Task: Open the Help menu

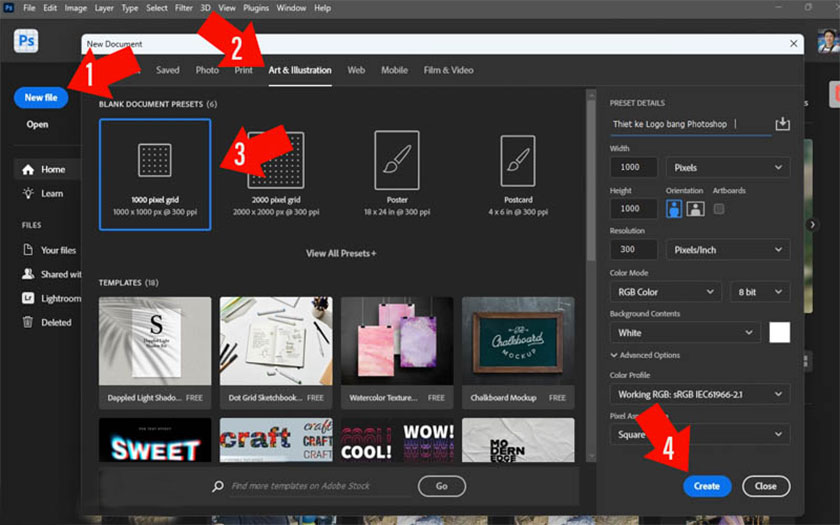Action: pyautogui.click(x=322, y=8)
